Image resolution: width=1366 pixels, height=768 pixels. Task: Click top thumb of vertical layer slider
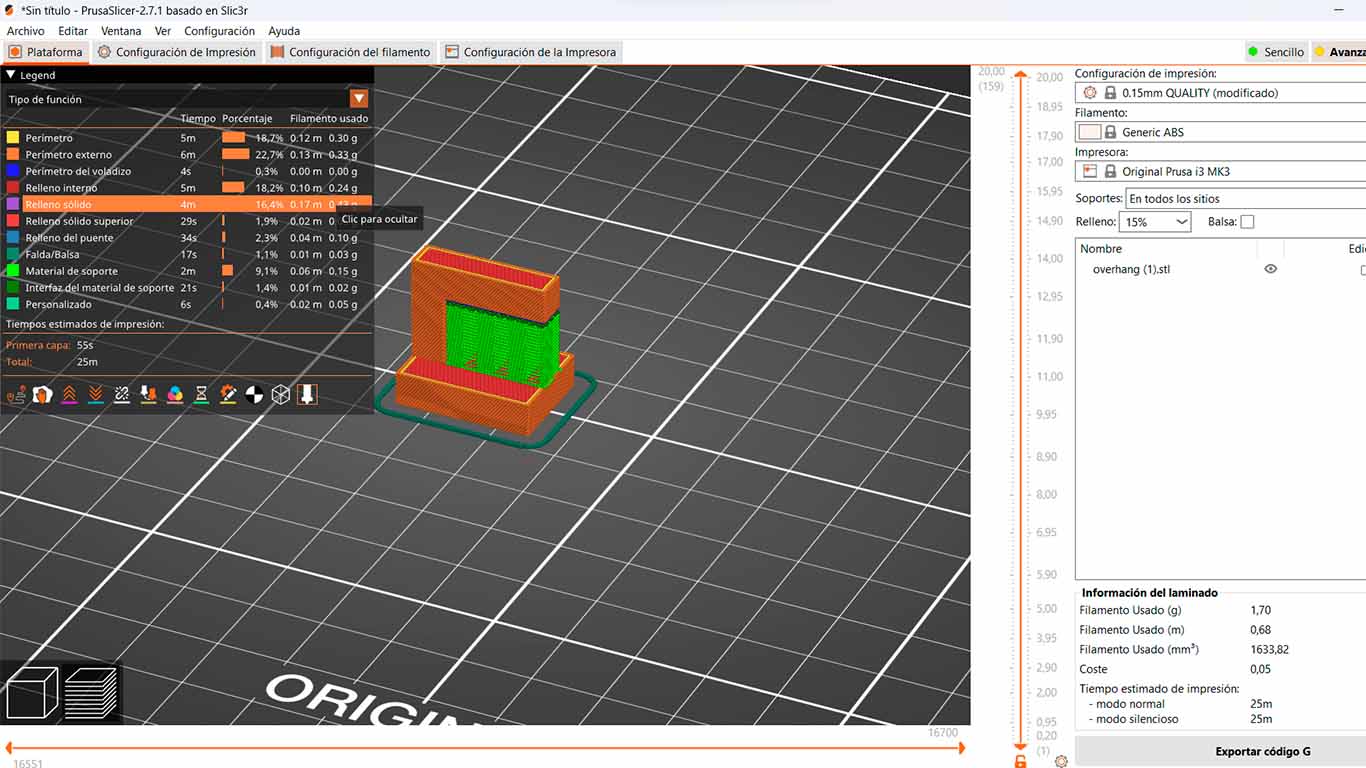coord(1020,75)
